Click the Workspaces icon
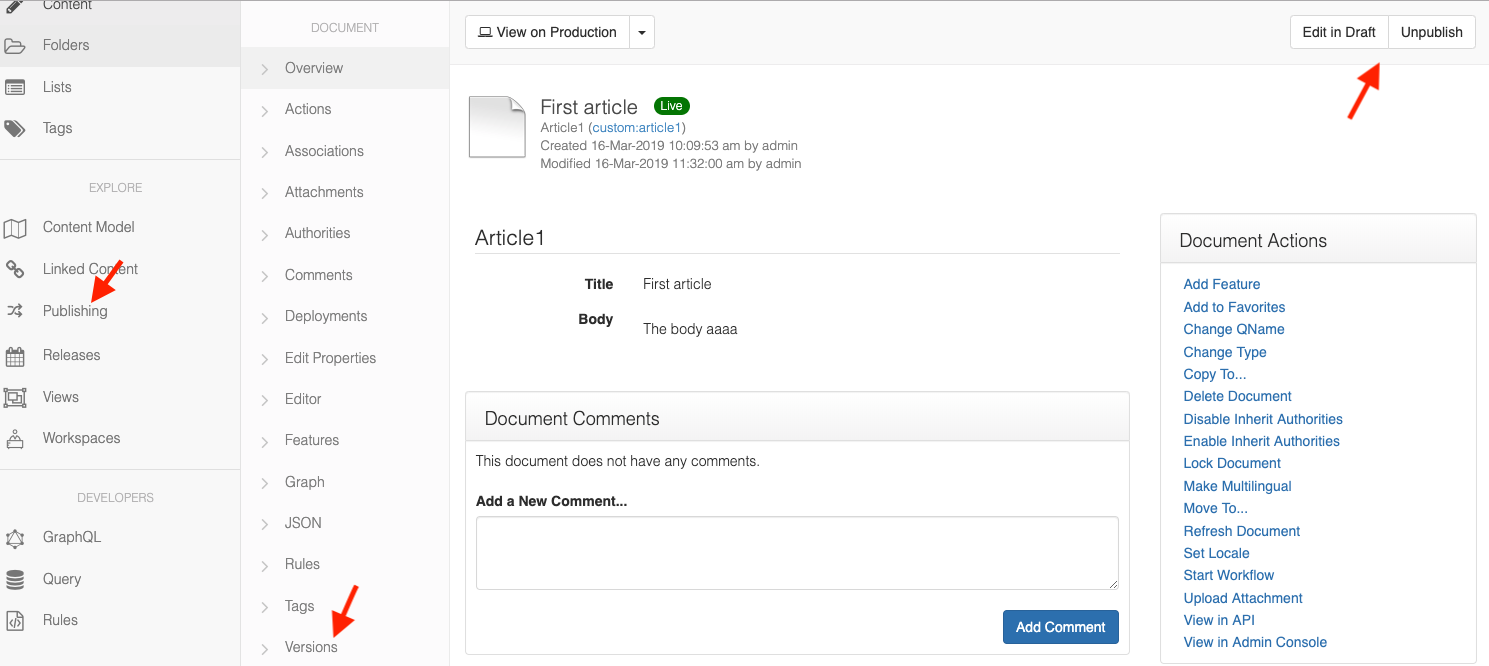 pyautogui.click(x=15, y=439)
